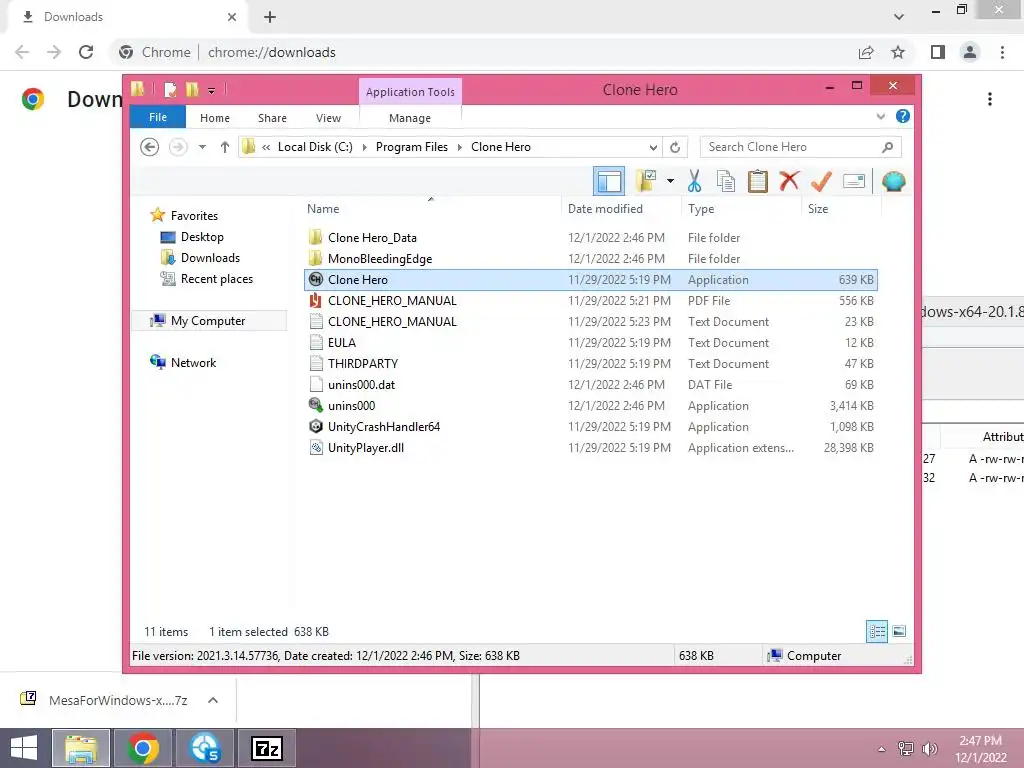The height and width of the screenshot is (768, 1024).
Task: Switch to the Share ribbon tab
Action: [x=272, y=118]
